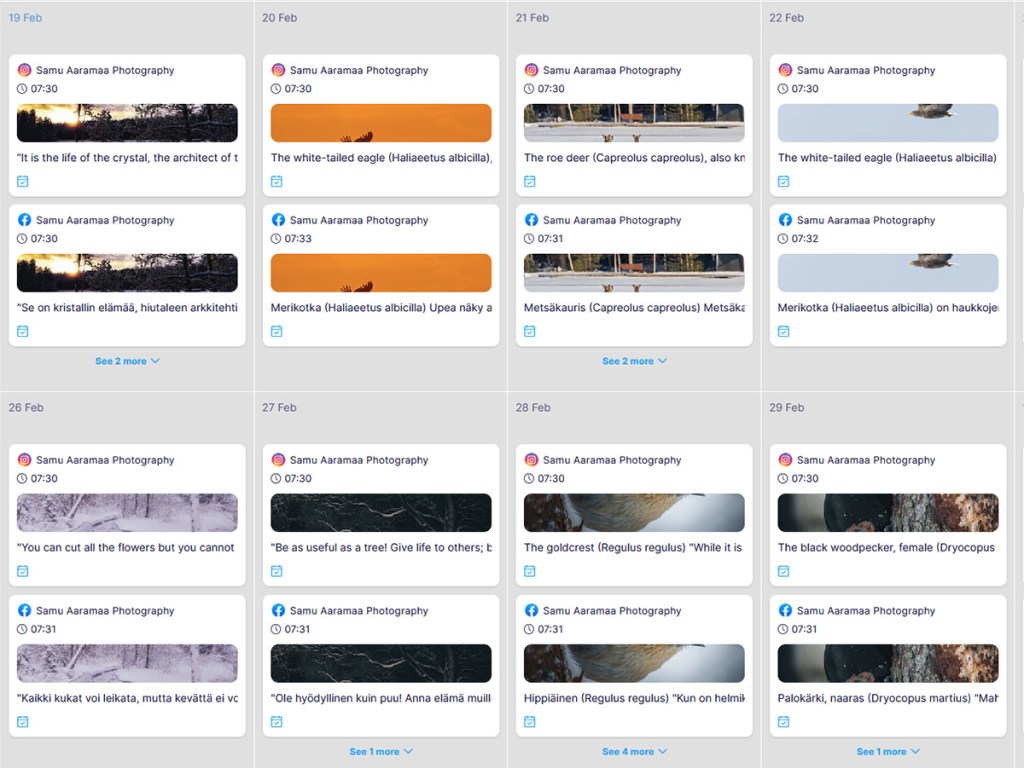Screen dimensions: 1024x768
Task: Click scheduled icon on 20 Feb Merikotka post
Action: 277,331
